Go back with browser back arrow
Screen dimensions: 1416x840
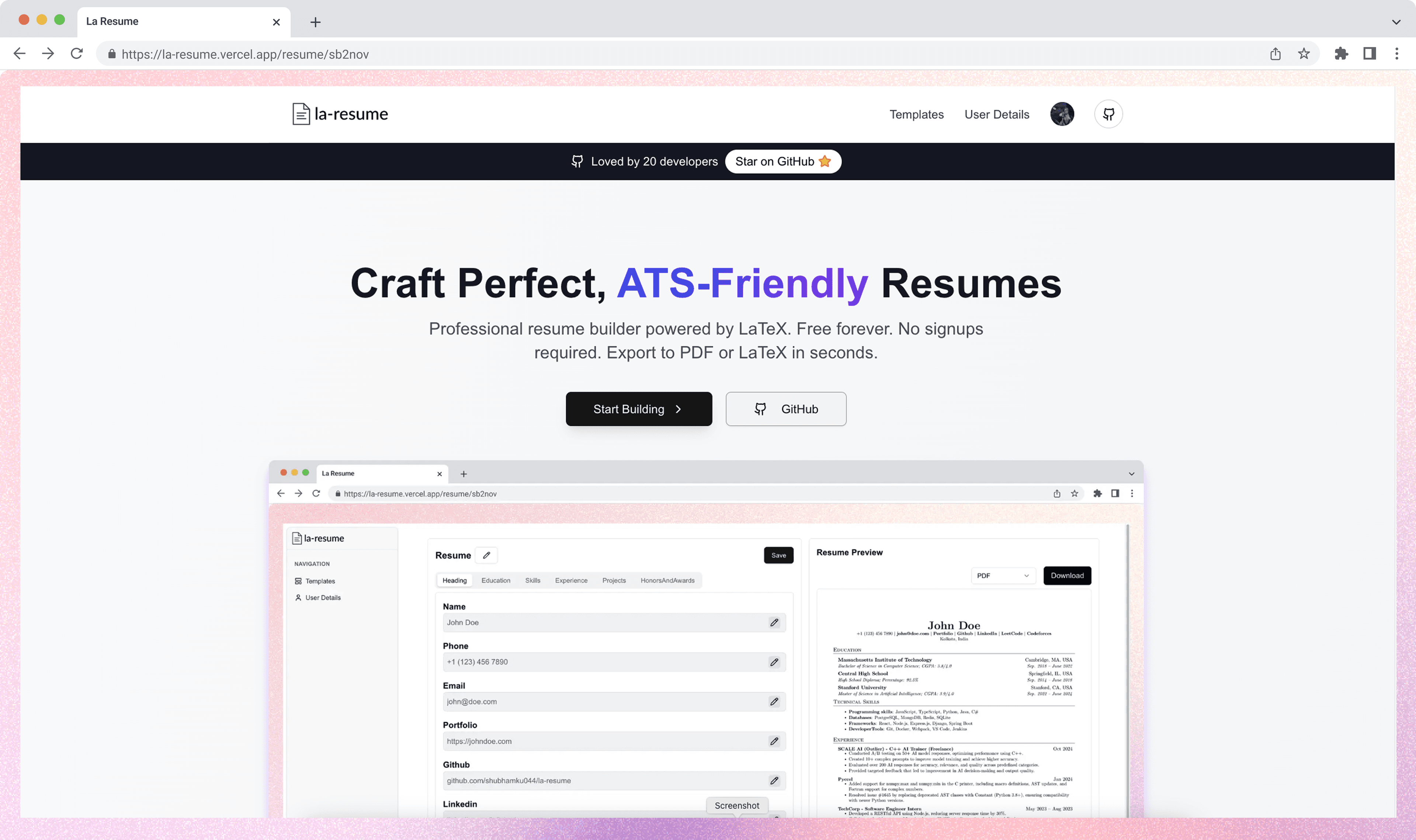click(x=20, y=54)
